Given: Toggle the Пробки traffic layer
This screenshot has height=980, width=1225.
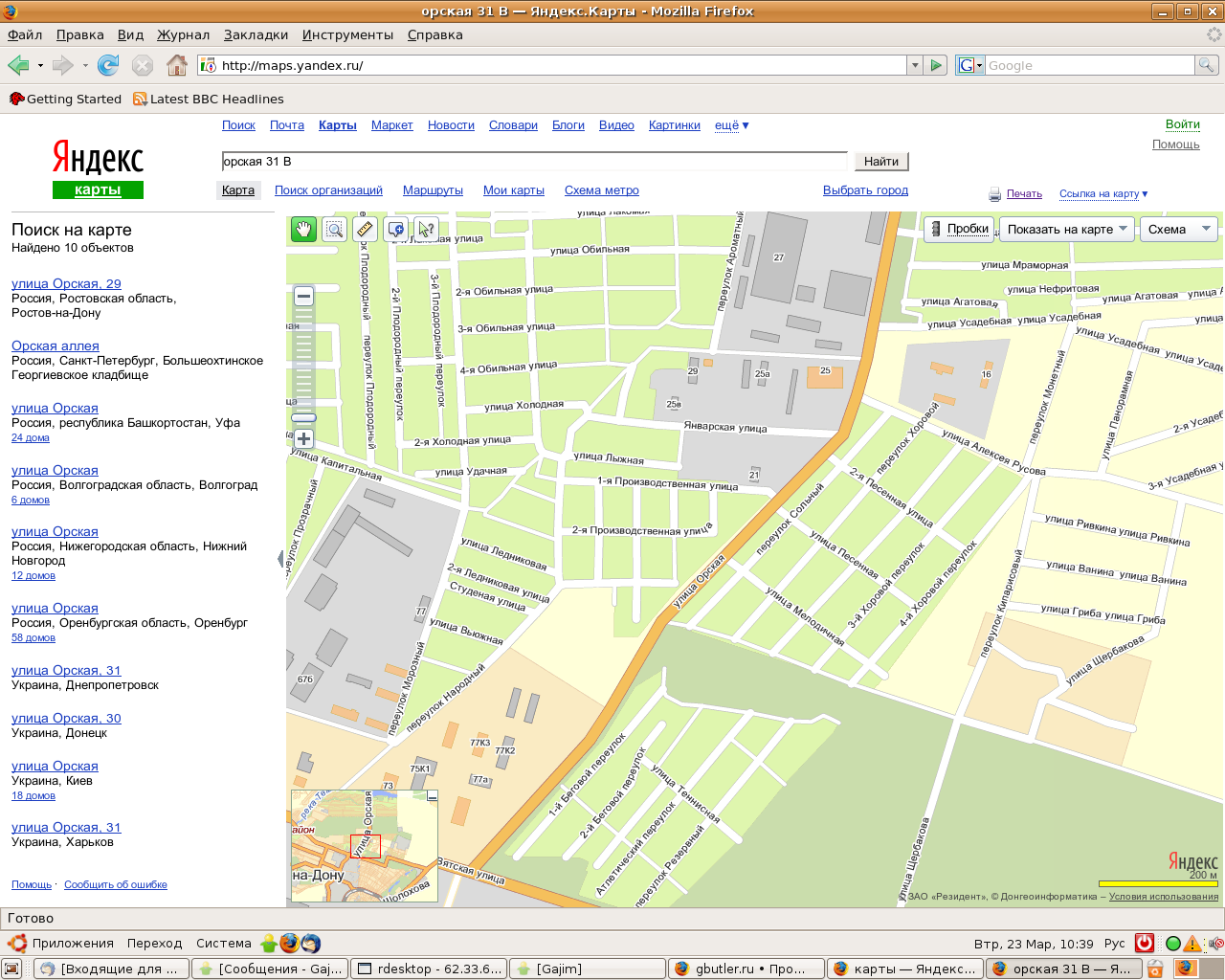Looking at the screenshot, I should pos(958,229).
